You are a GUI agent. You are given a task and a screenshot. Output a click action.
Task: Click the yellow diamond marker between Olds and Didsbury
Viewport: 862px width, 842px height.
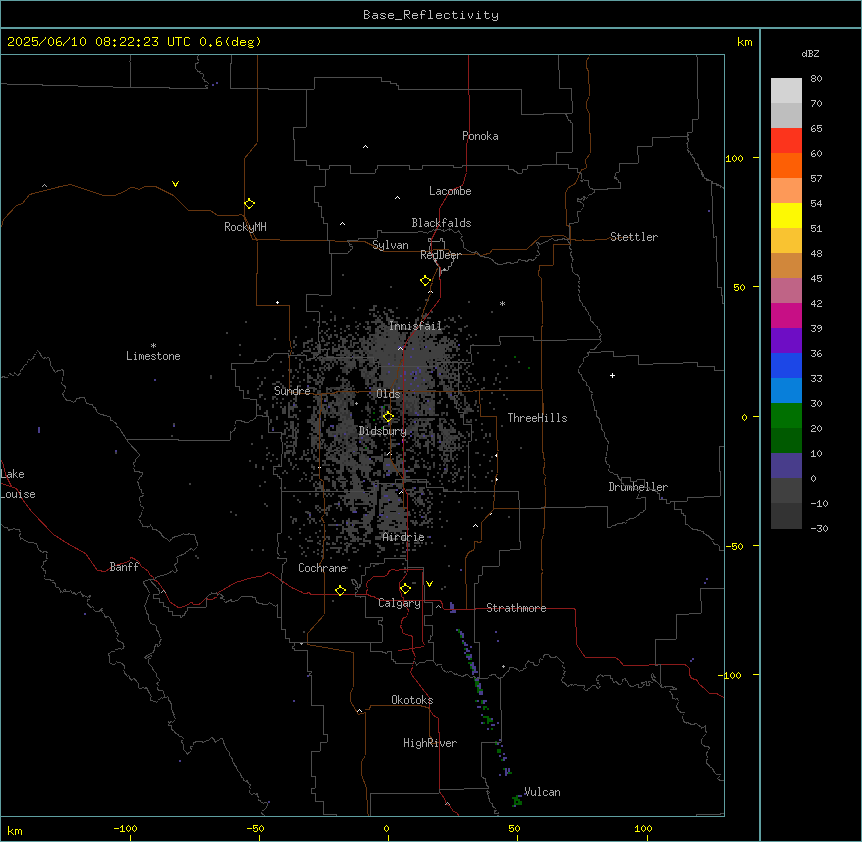[x=388, y=416]
